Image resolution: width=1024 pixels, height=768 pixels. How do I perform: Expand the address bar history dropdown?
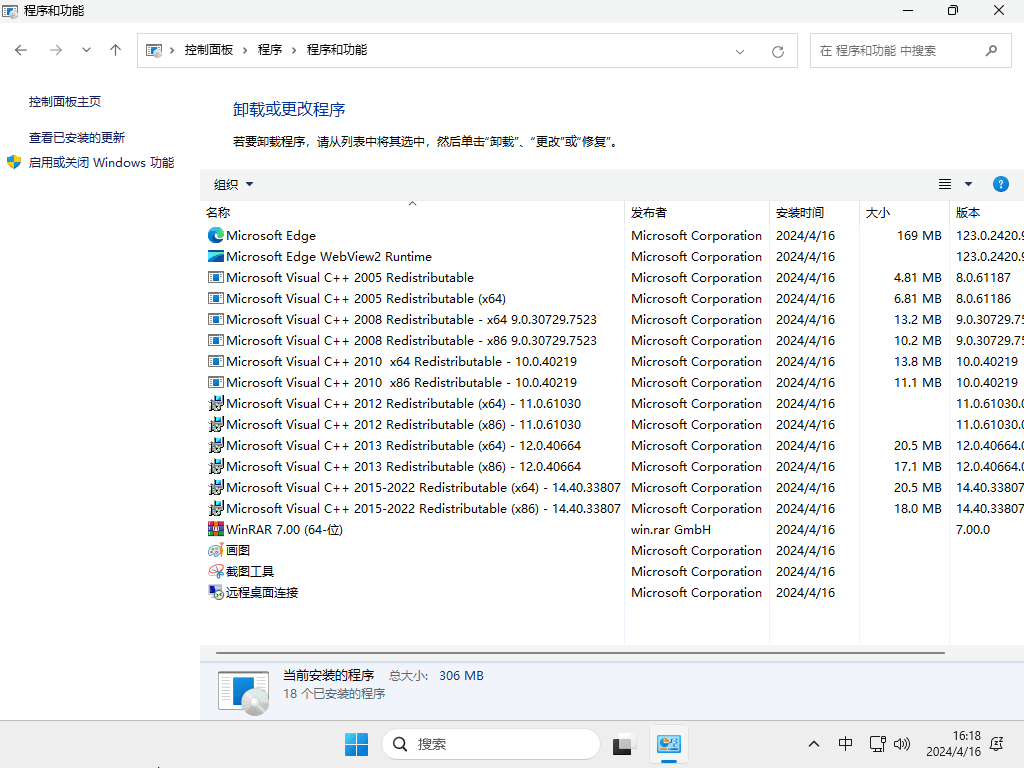click(x=740, y=52)
